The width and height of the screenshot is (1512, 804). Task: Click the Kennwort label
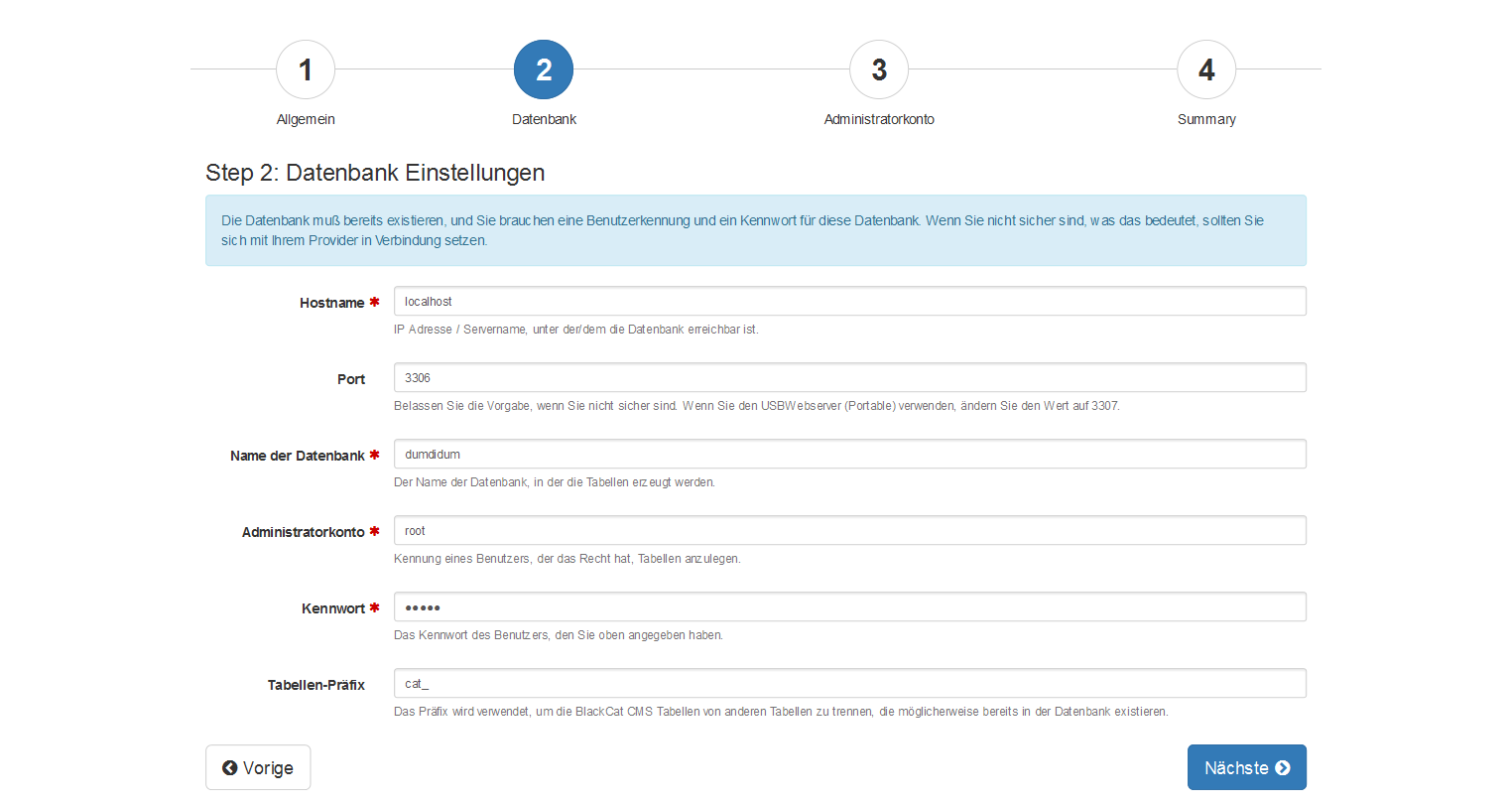333,608
